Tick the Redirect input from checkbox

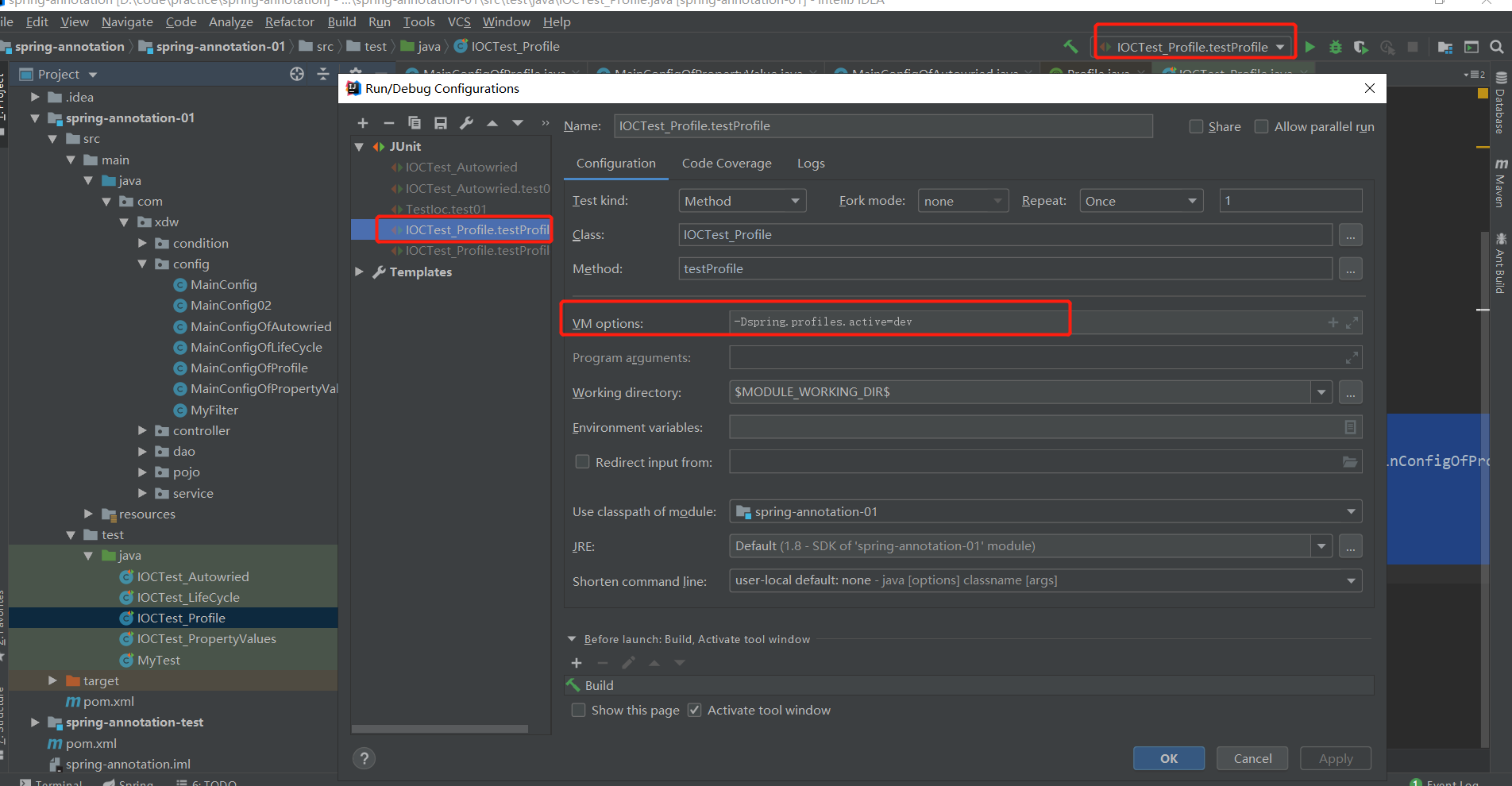pos(582,462)
